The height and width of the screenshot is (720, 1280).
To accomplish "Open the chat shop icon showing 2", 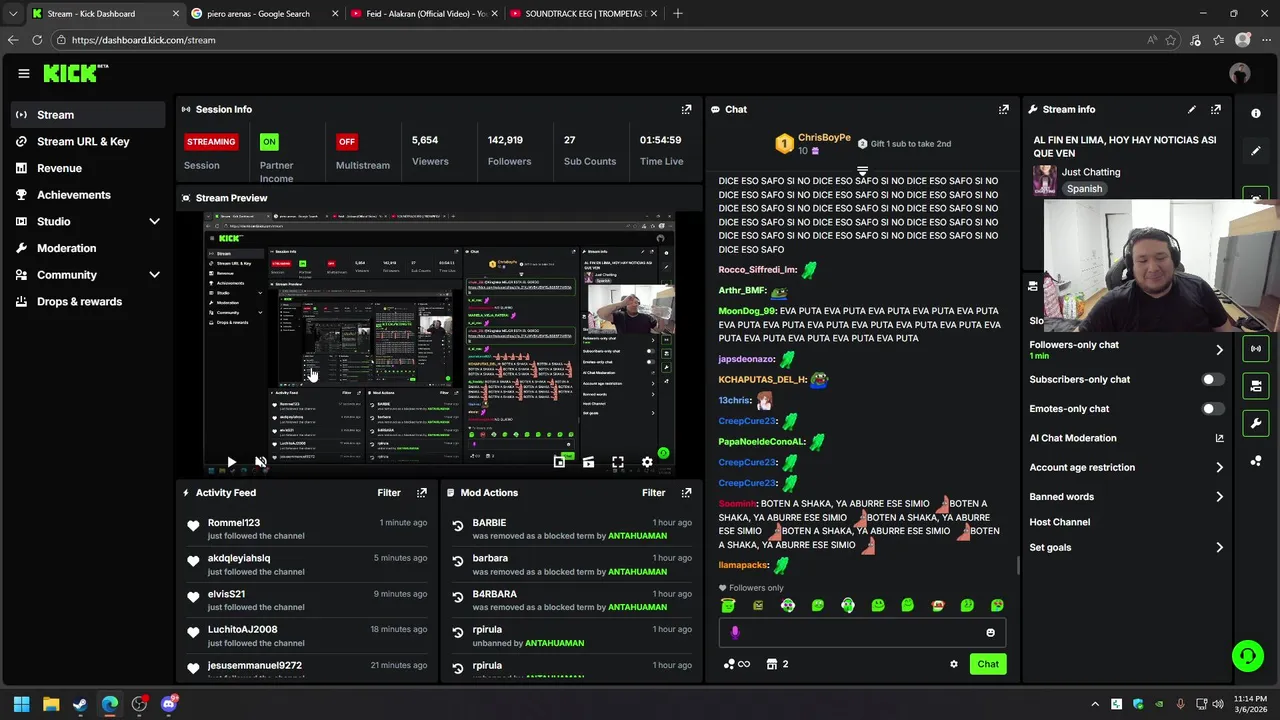I will coord(777,664).
